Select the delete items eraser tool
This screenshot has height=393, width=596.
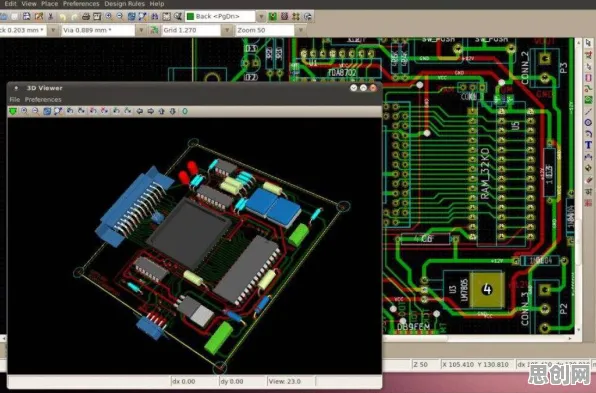click(588, 179)
